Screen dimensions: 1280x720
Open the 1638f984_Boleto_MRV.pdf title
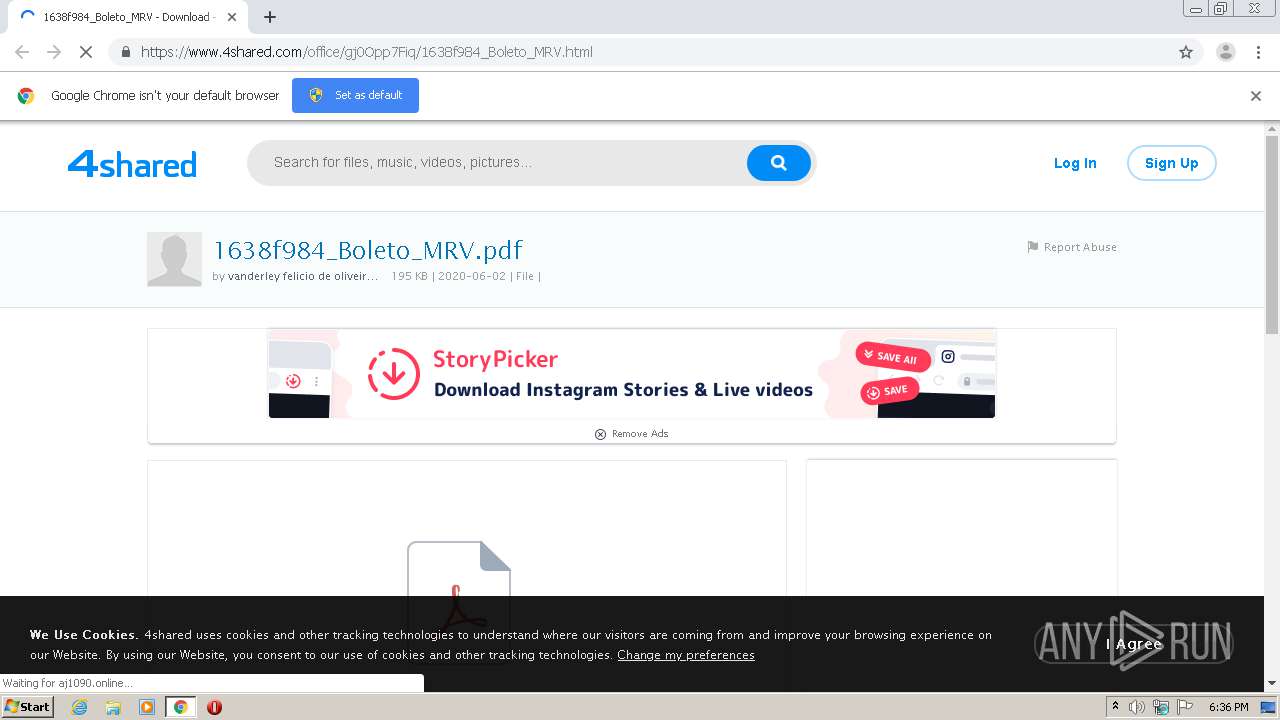click(368, 250)
